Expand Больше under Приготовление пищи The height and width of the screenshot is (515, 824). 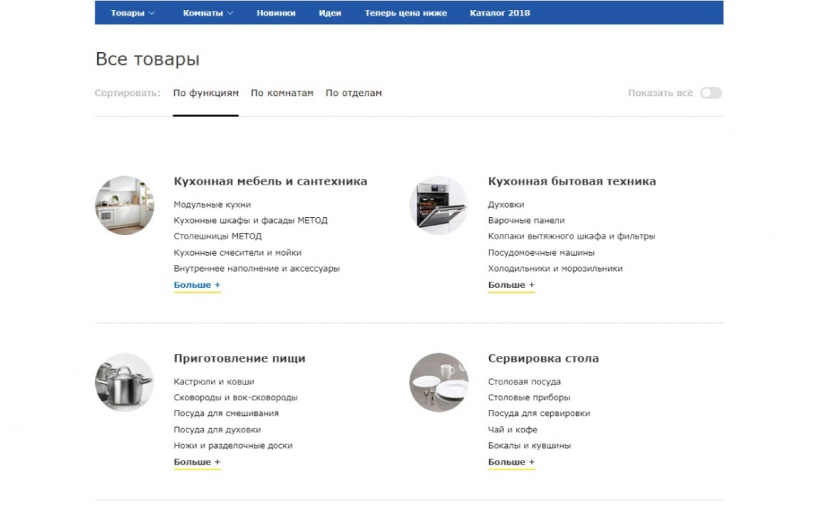click(x=197, y=462)
